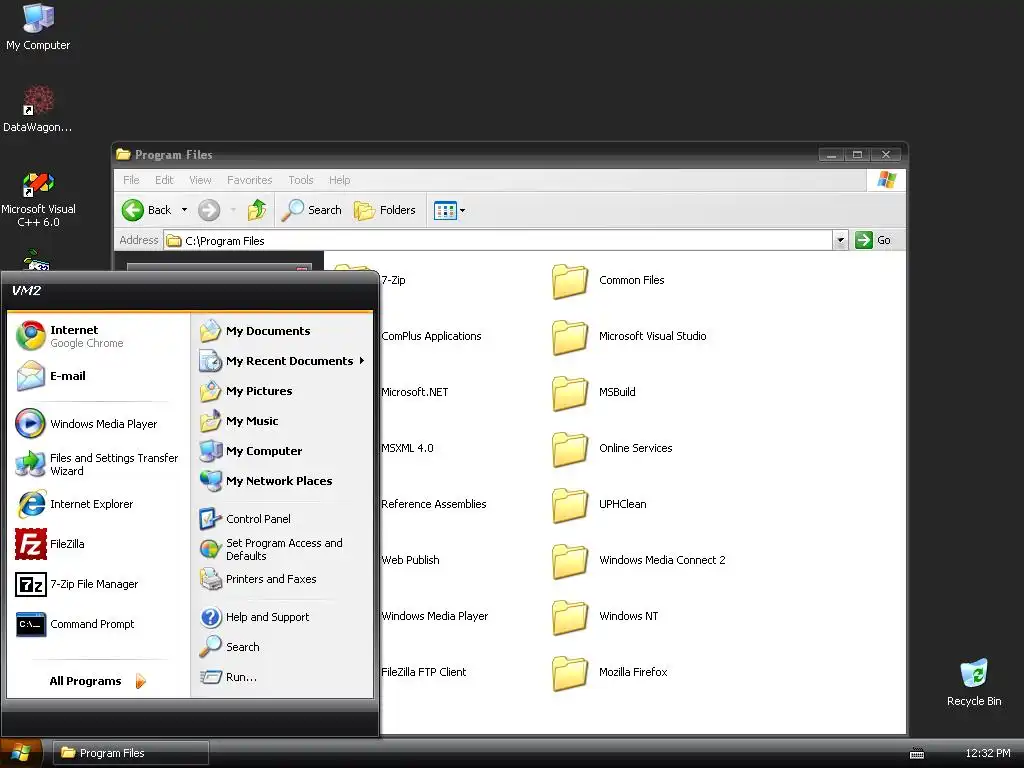Select the DataWagon desktop shortcut
Image resolution: width=1024 pixels, height=768 pixels.
coord(38,108)
